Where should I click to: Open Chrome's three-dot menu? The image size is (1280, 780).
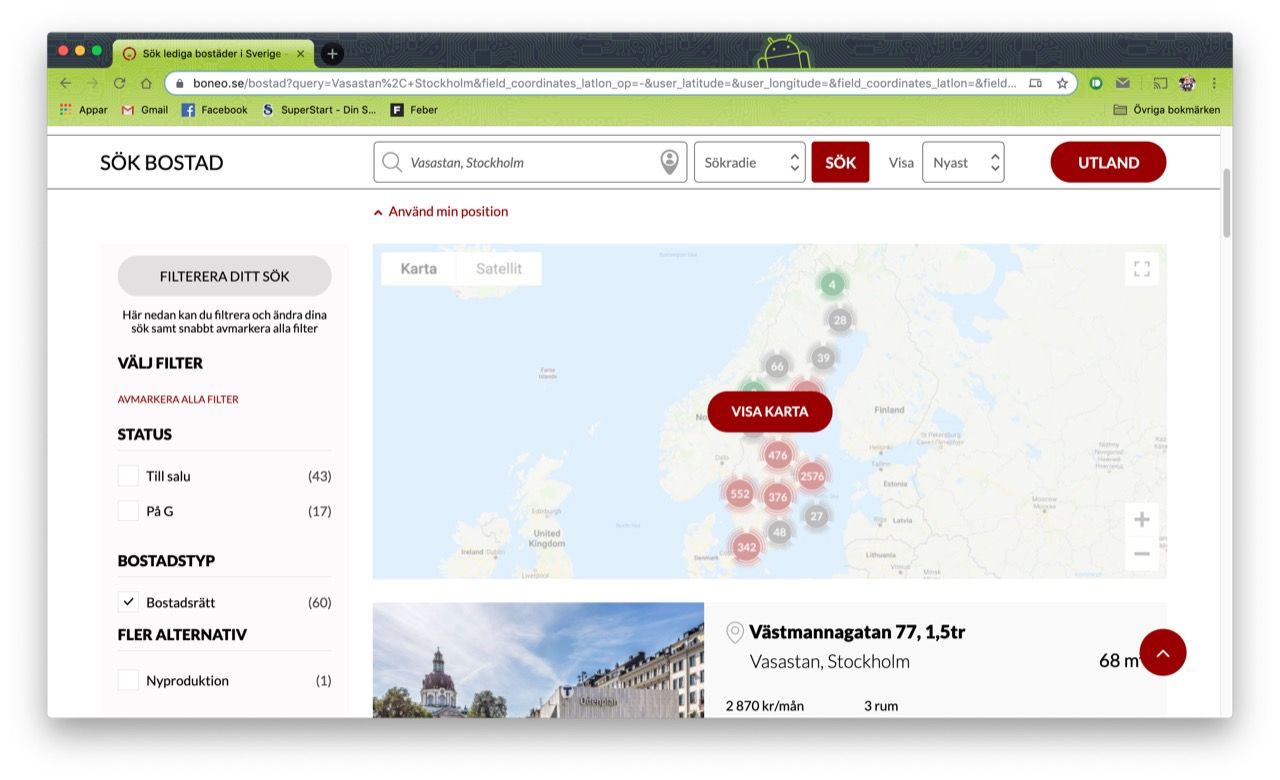coord(1214,84)
